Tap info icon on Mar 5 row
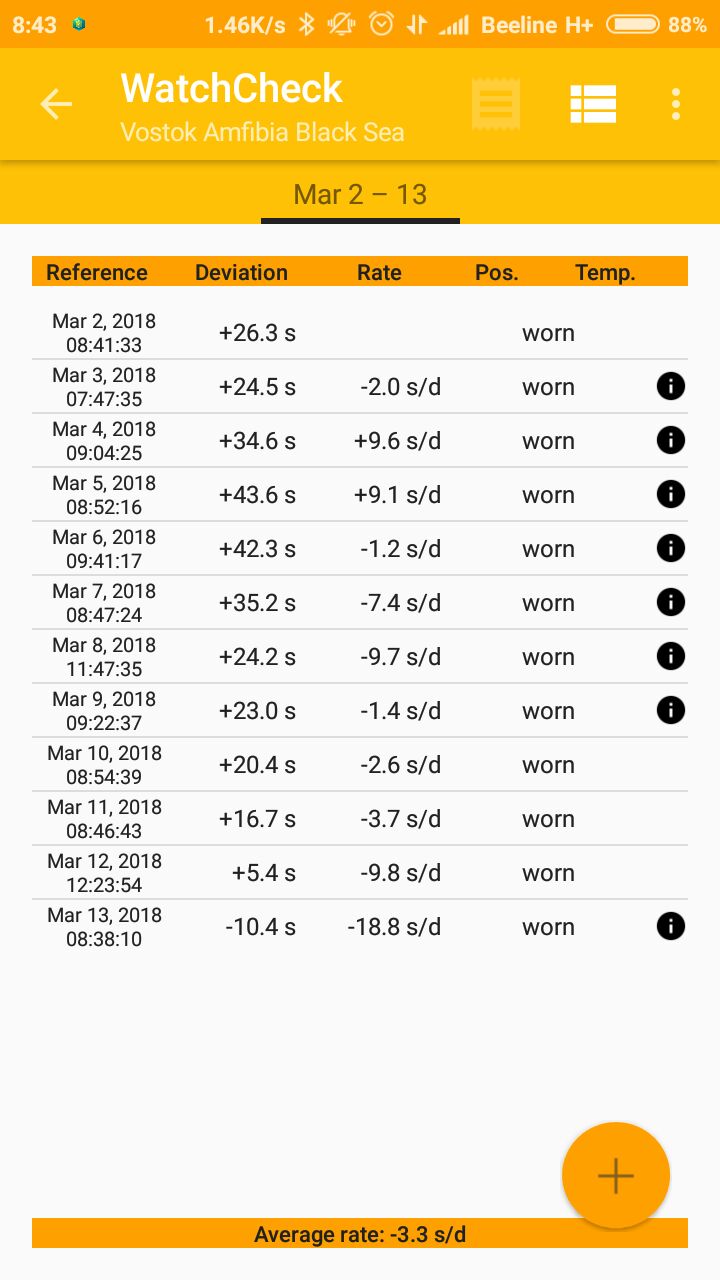The width and height of the screenshot is (720, 1280). tap(671, 495)
